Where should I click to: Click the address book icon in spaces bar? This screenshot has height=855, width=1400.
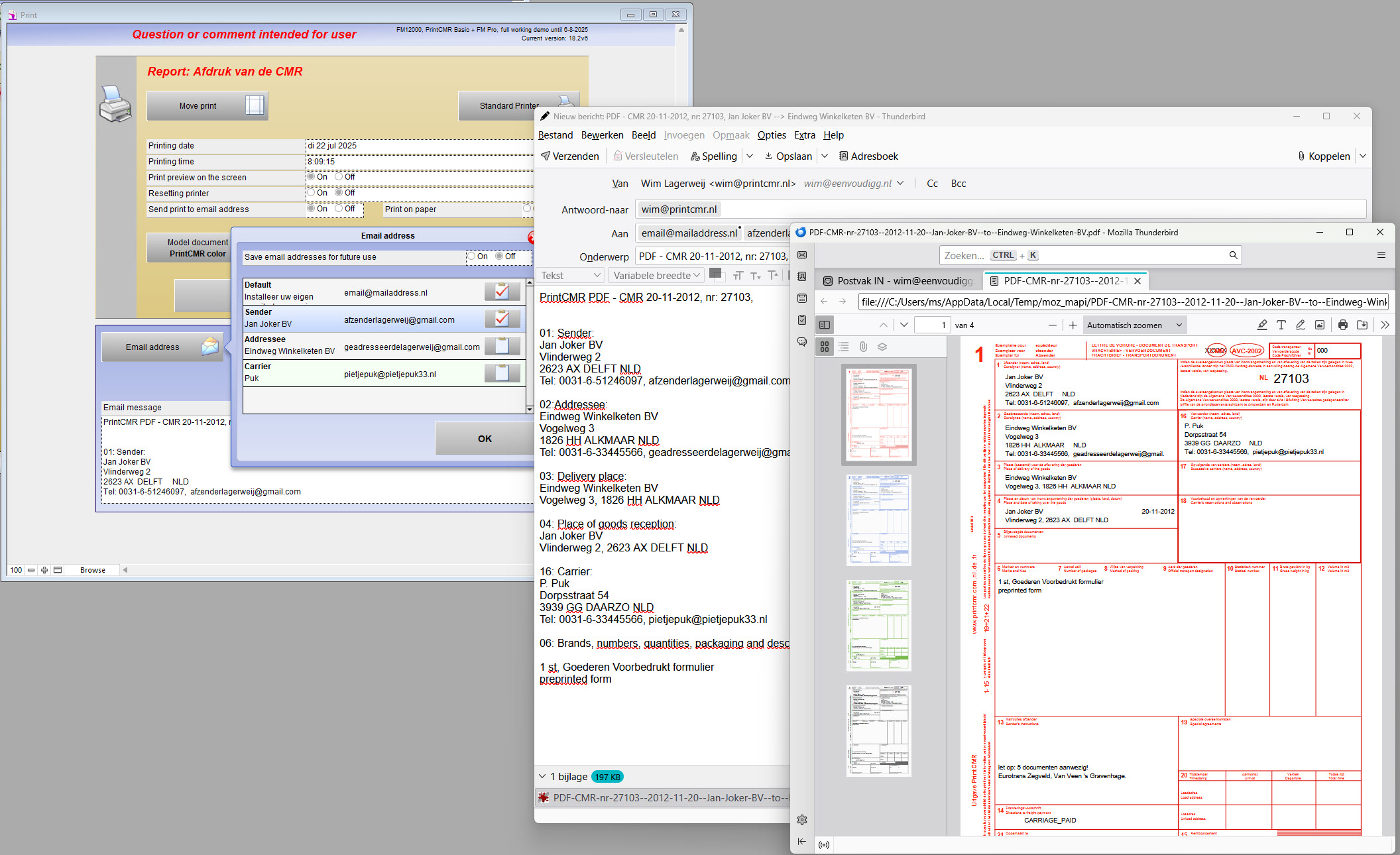[802, 276]
